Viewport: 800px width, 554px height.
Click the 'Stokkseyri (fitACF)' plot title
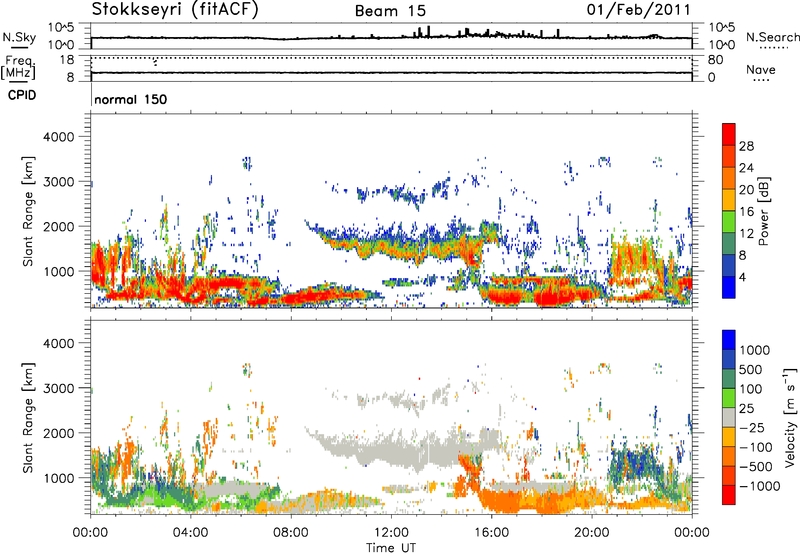[175, 10]
